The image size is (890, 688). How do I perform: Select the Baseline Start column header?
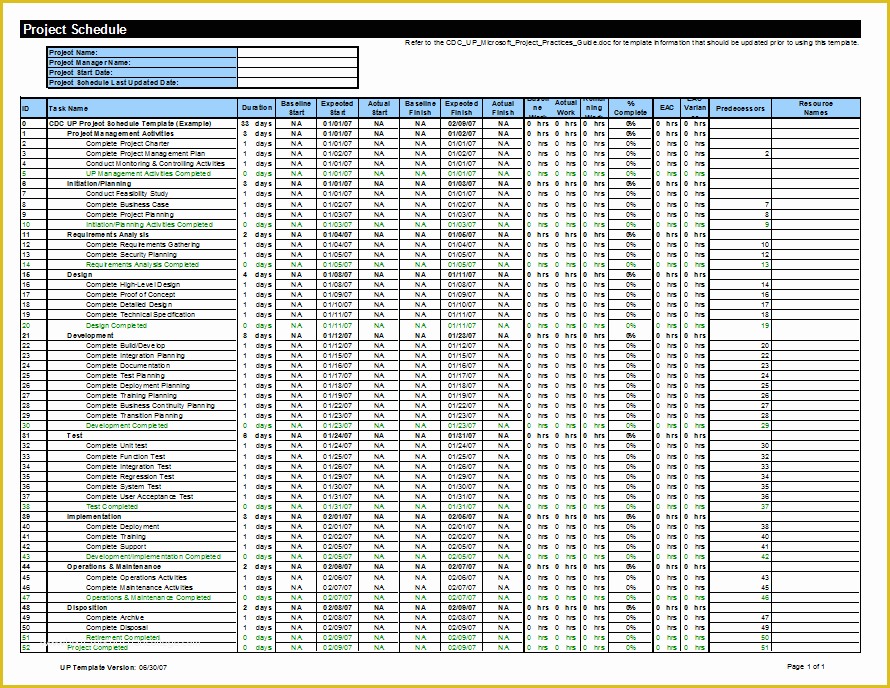click(296, 108)
